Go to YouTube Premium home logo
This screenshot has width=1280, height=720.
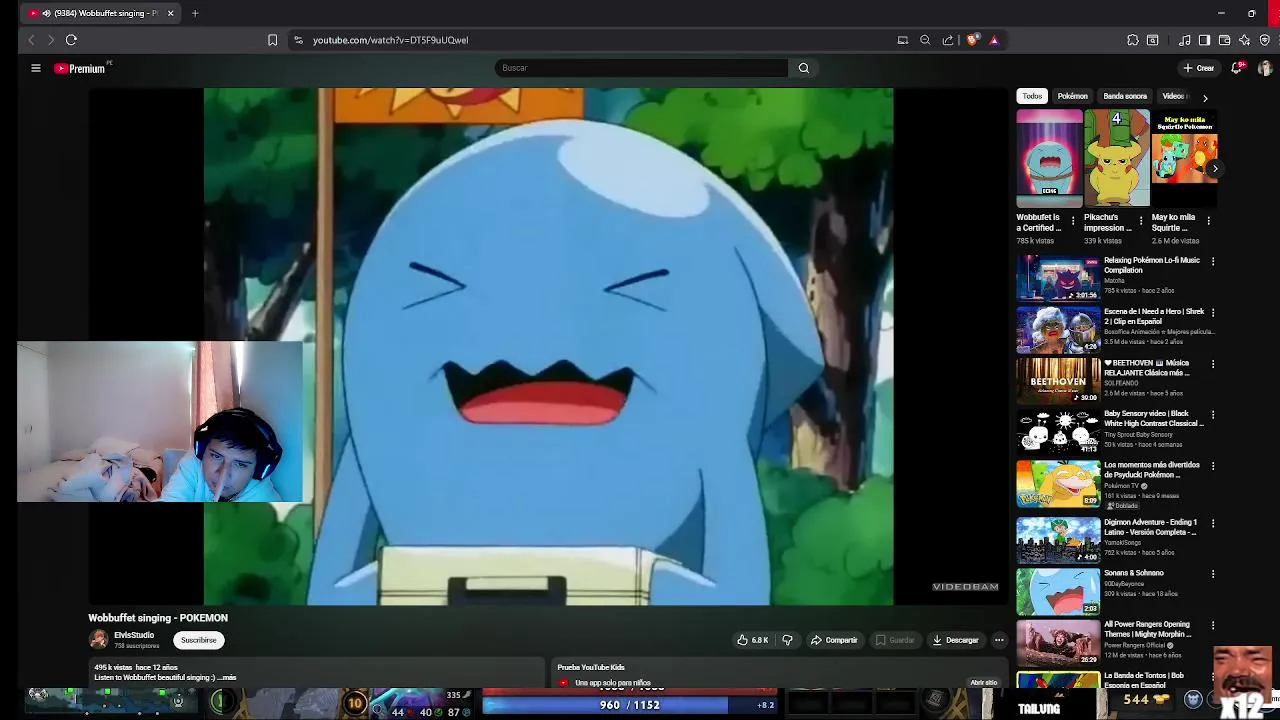point(80,68)
